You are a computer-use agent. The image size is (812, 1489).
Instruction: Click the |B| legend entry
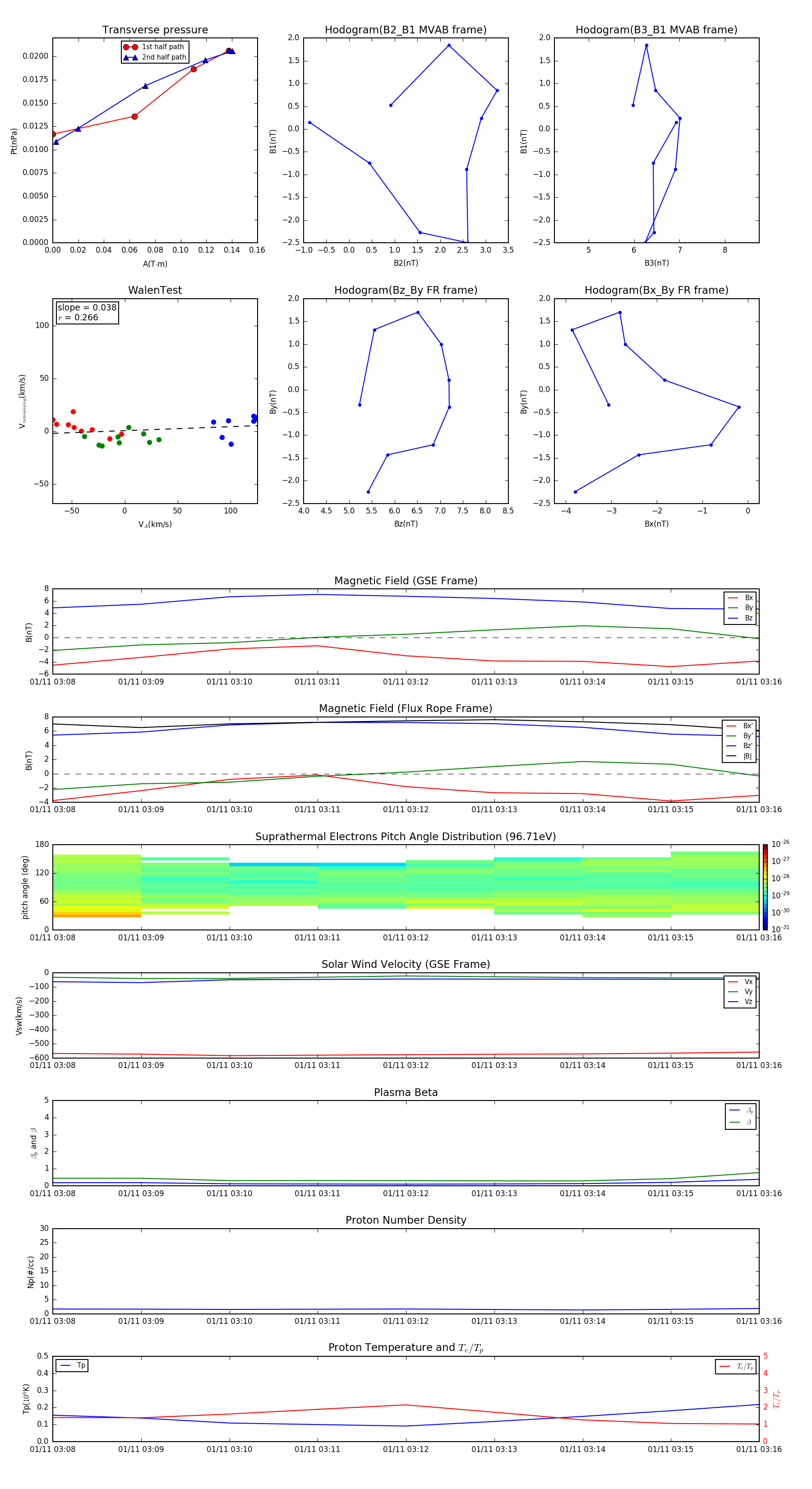pyautogui.click(x=739, y=756)
